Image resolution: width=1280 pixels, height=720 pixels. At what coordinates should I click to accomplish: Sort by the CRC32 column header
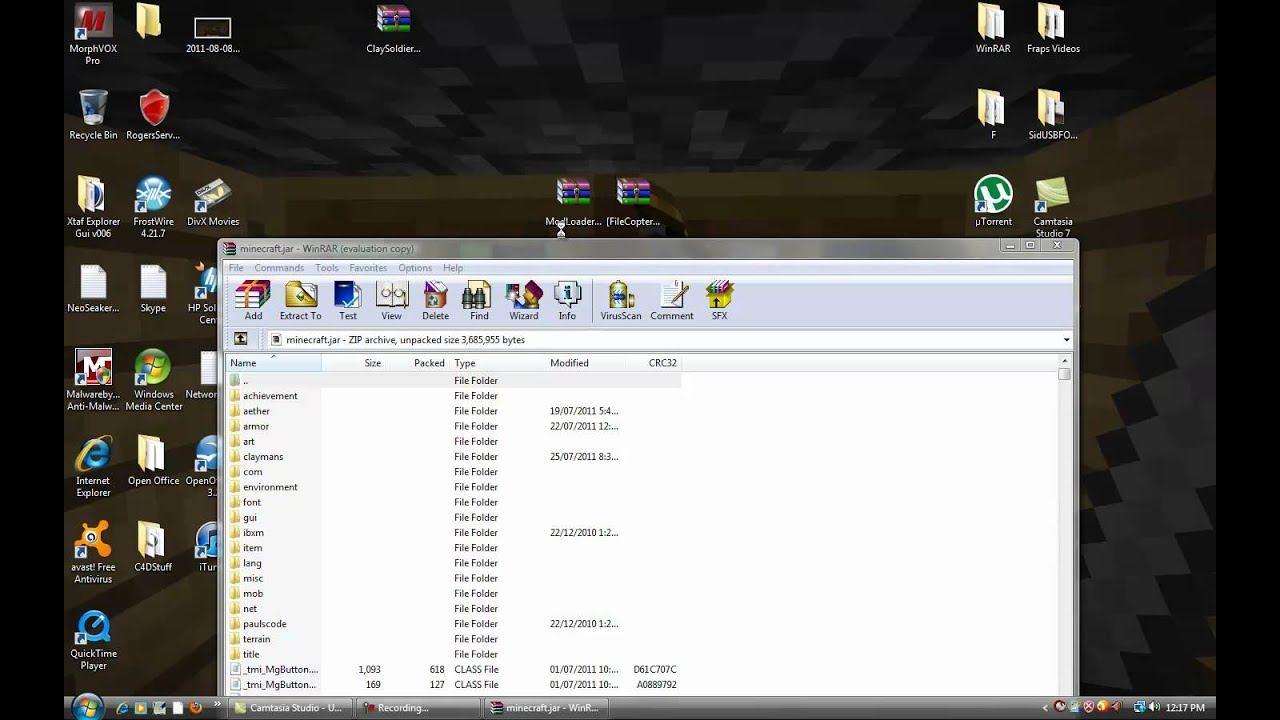(653, 363)
